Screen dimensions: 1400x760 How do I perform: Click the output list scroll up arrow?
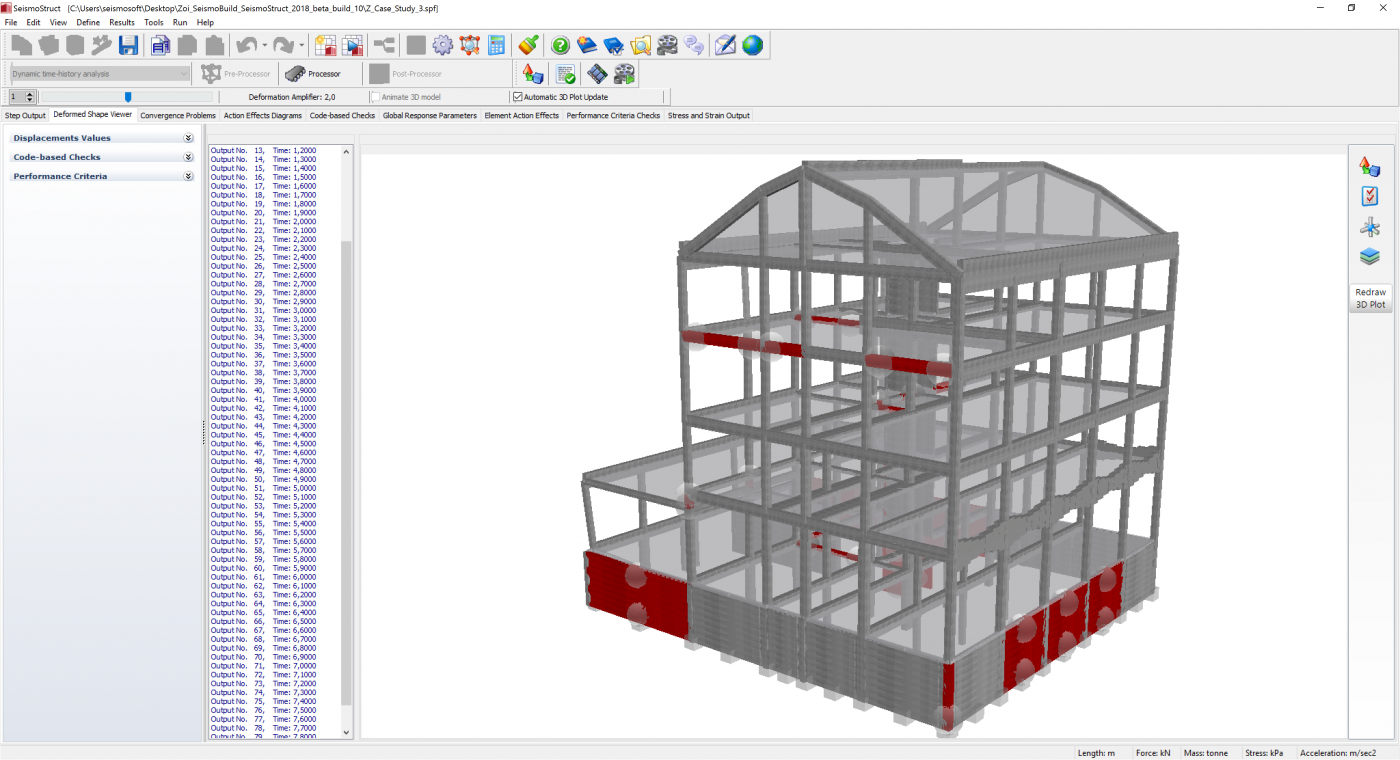pyautogui.click(x=347, y=151)
